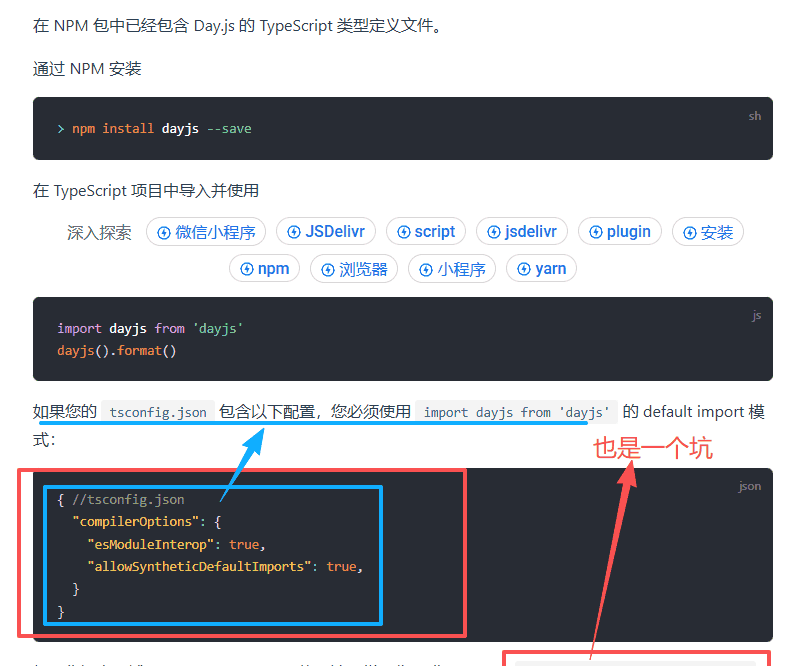Click the ⊕ icon on the JSDelivr tag
This screenshot has height=666, width=810.
click(x=296, y=231)
